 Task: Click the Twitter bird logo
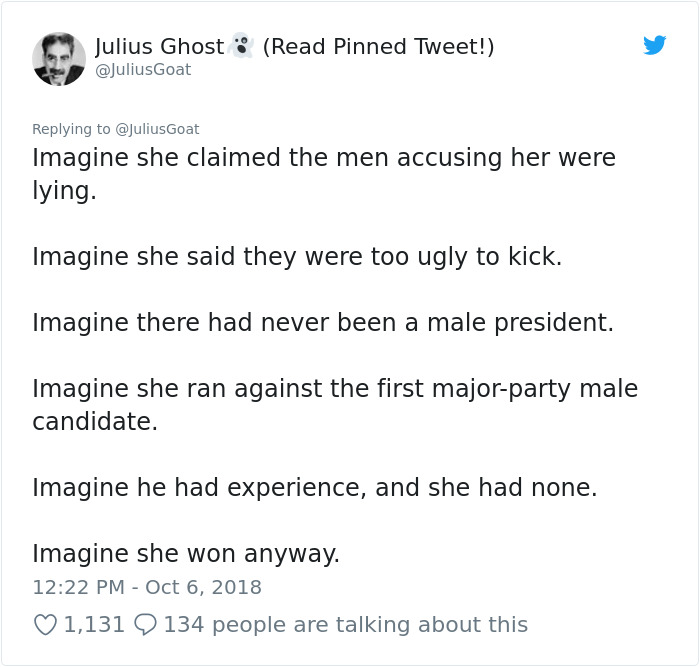pyautogui.click(x=654, y=45)
